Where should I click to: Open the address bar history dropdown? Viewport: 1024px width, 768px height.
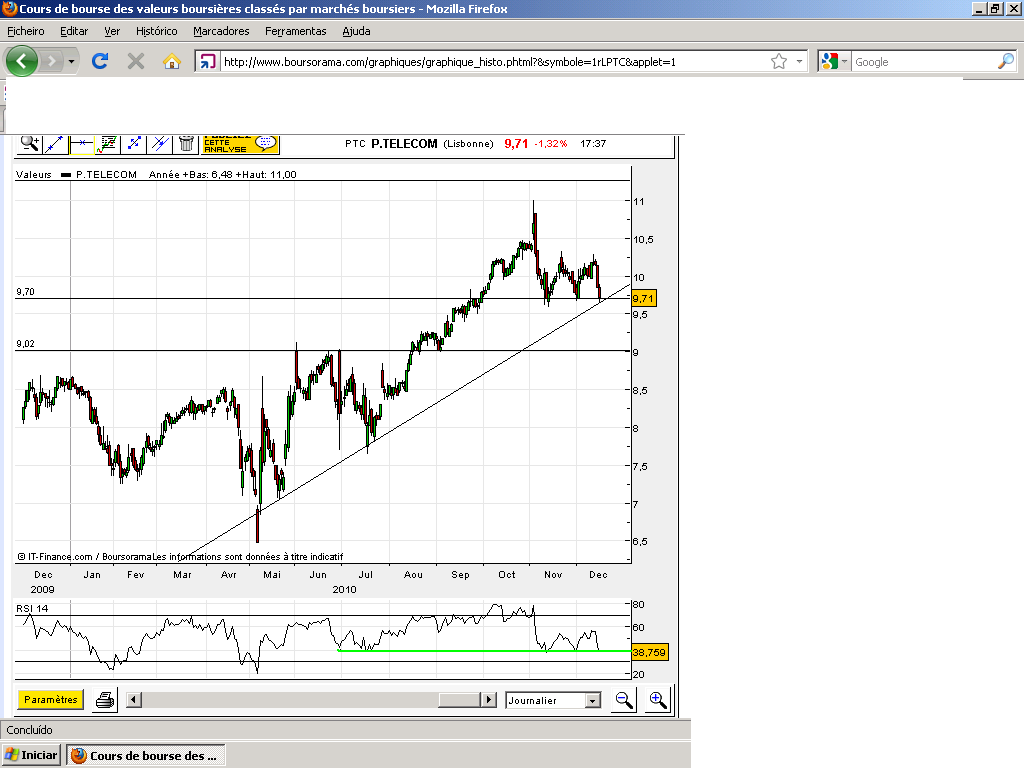[x=799, y=62]
